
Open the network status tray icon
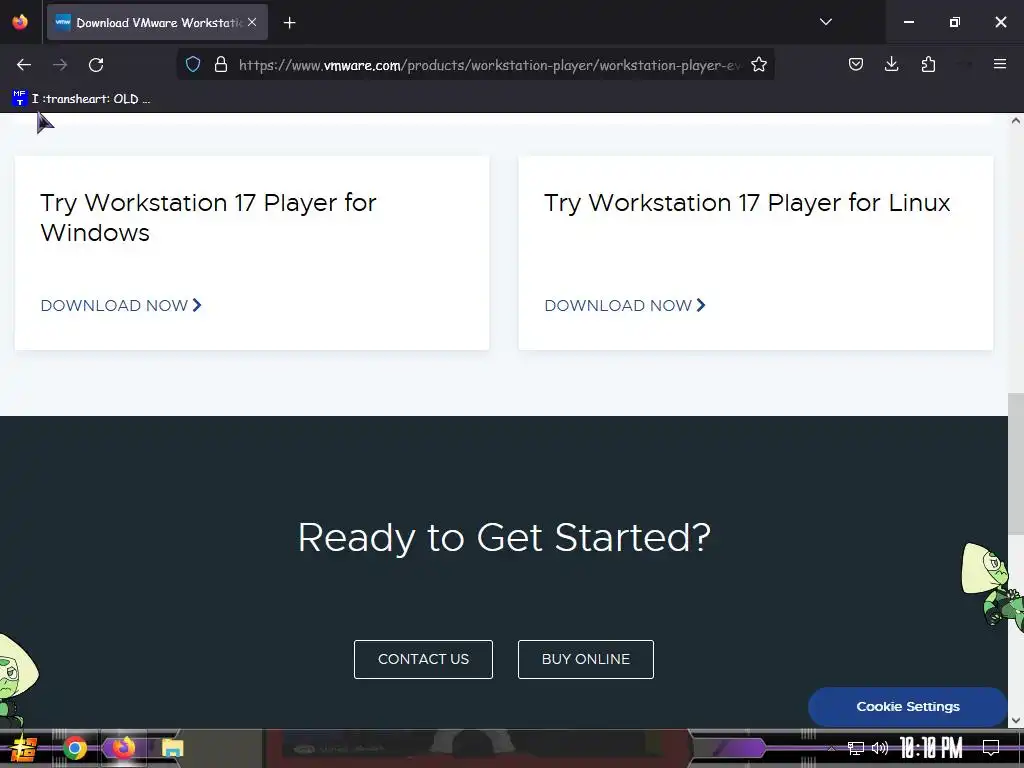coord(856,748)
